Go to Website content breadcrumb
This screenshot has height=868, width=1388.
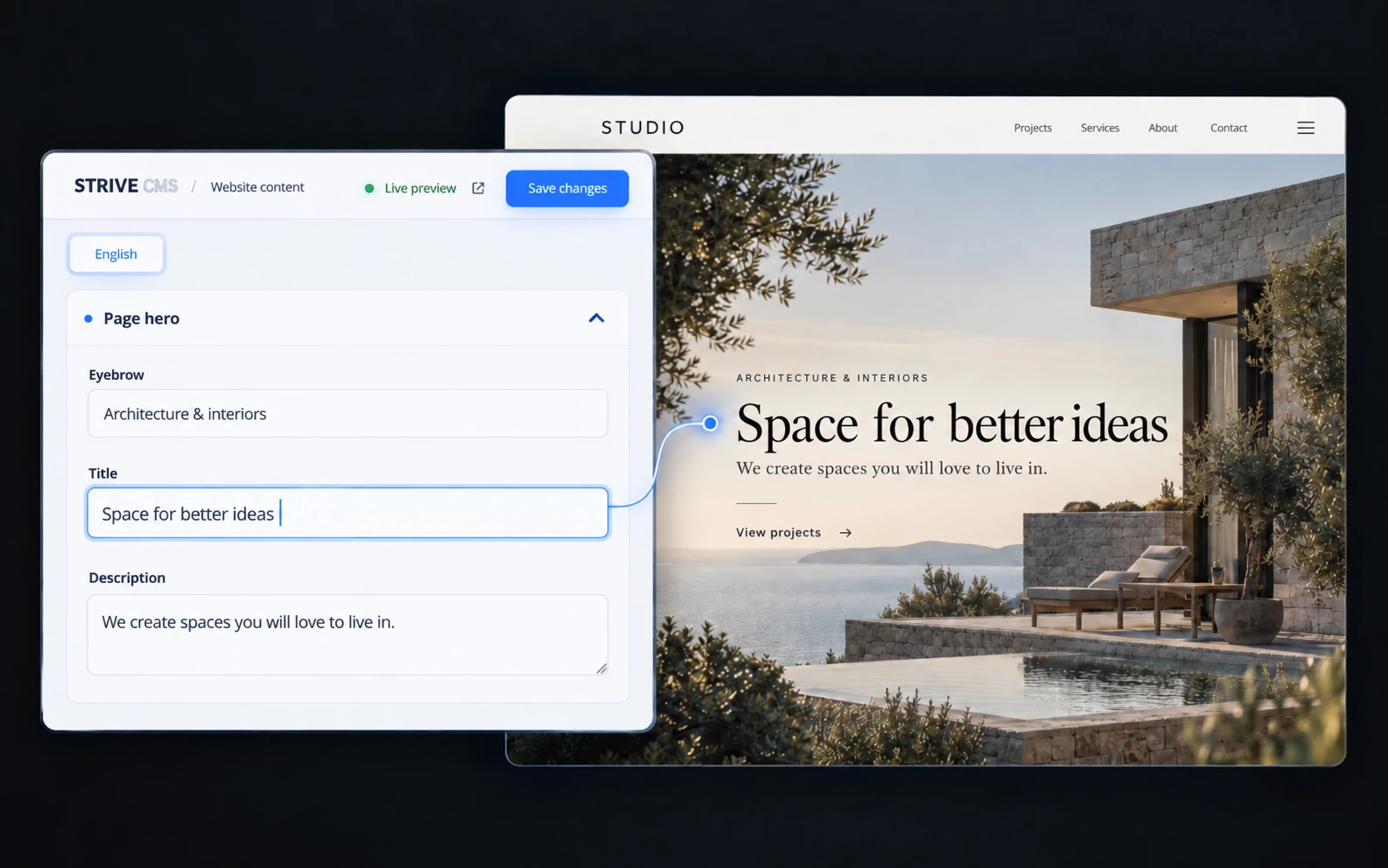click(257, 186)
